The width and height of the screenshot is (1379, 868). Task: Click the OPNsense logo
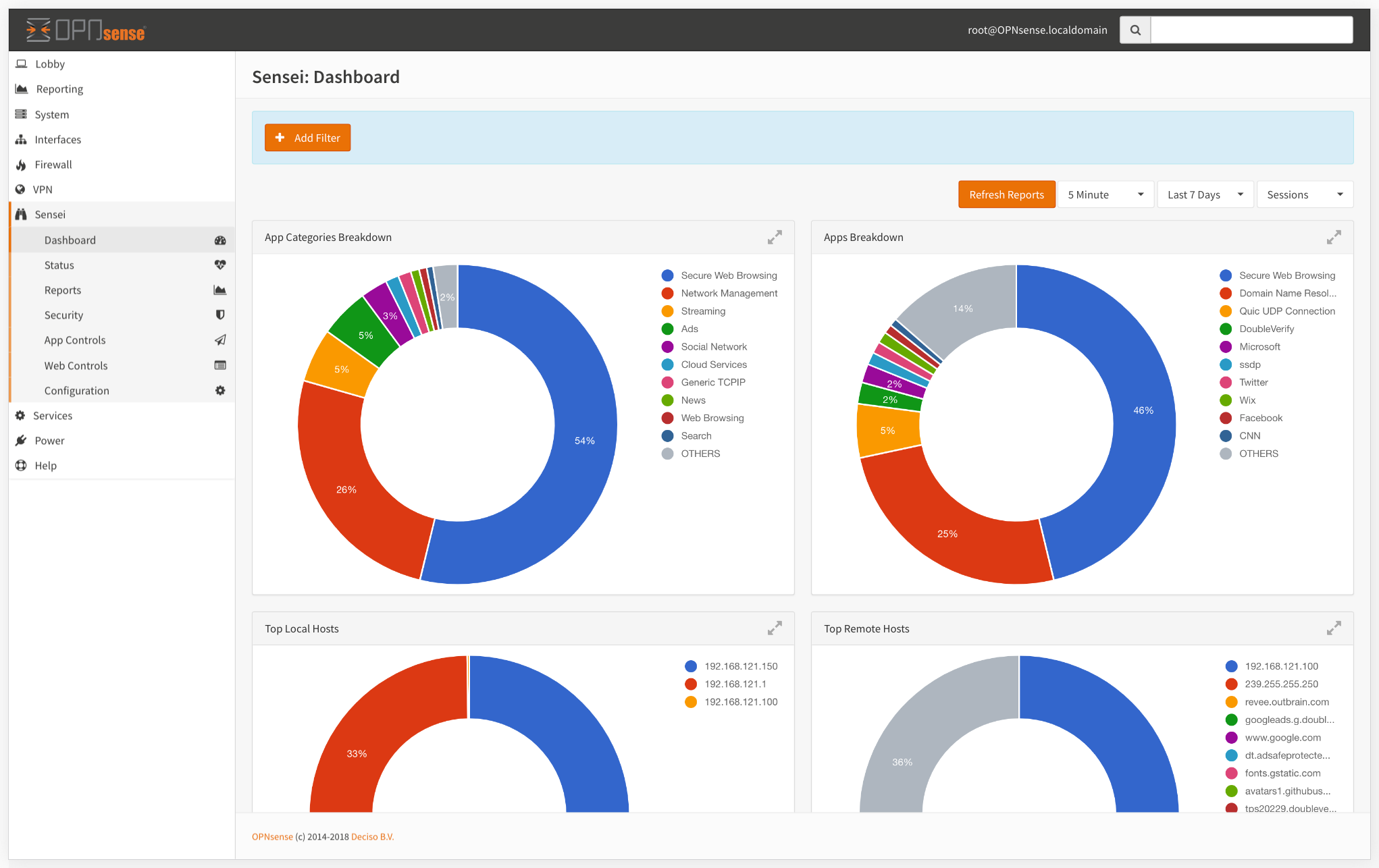coord(86,30)
